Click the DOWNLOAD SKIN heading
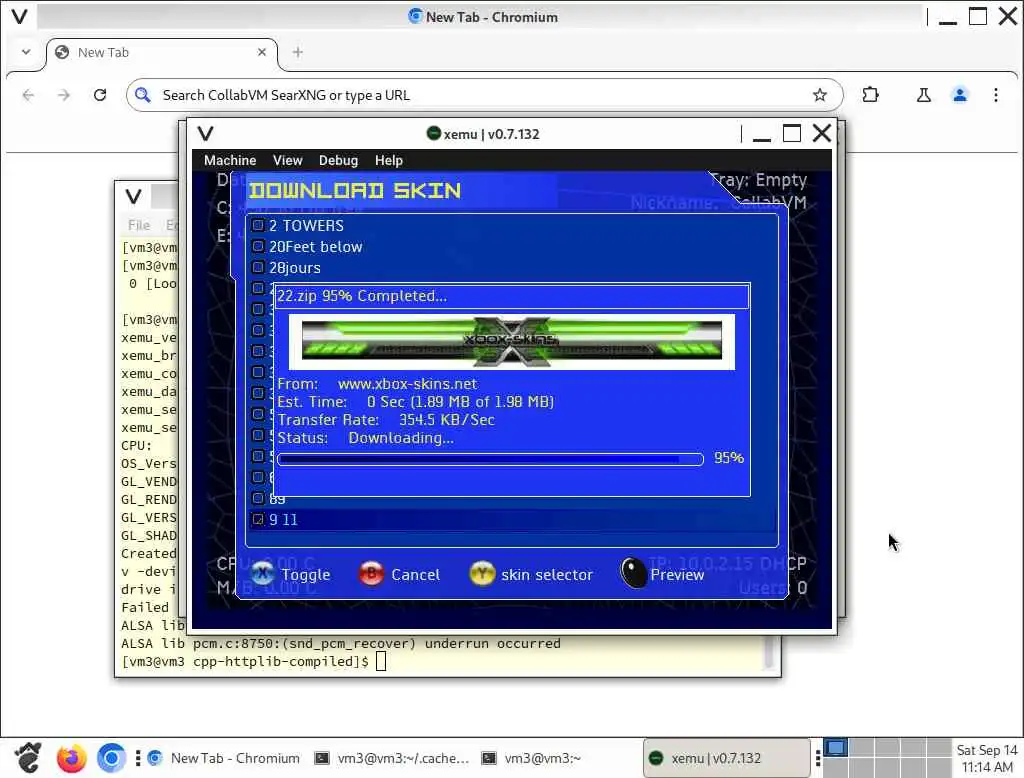Viewport: 1024px width, 778px height. (x=355, y=191)
